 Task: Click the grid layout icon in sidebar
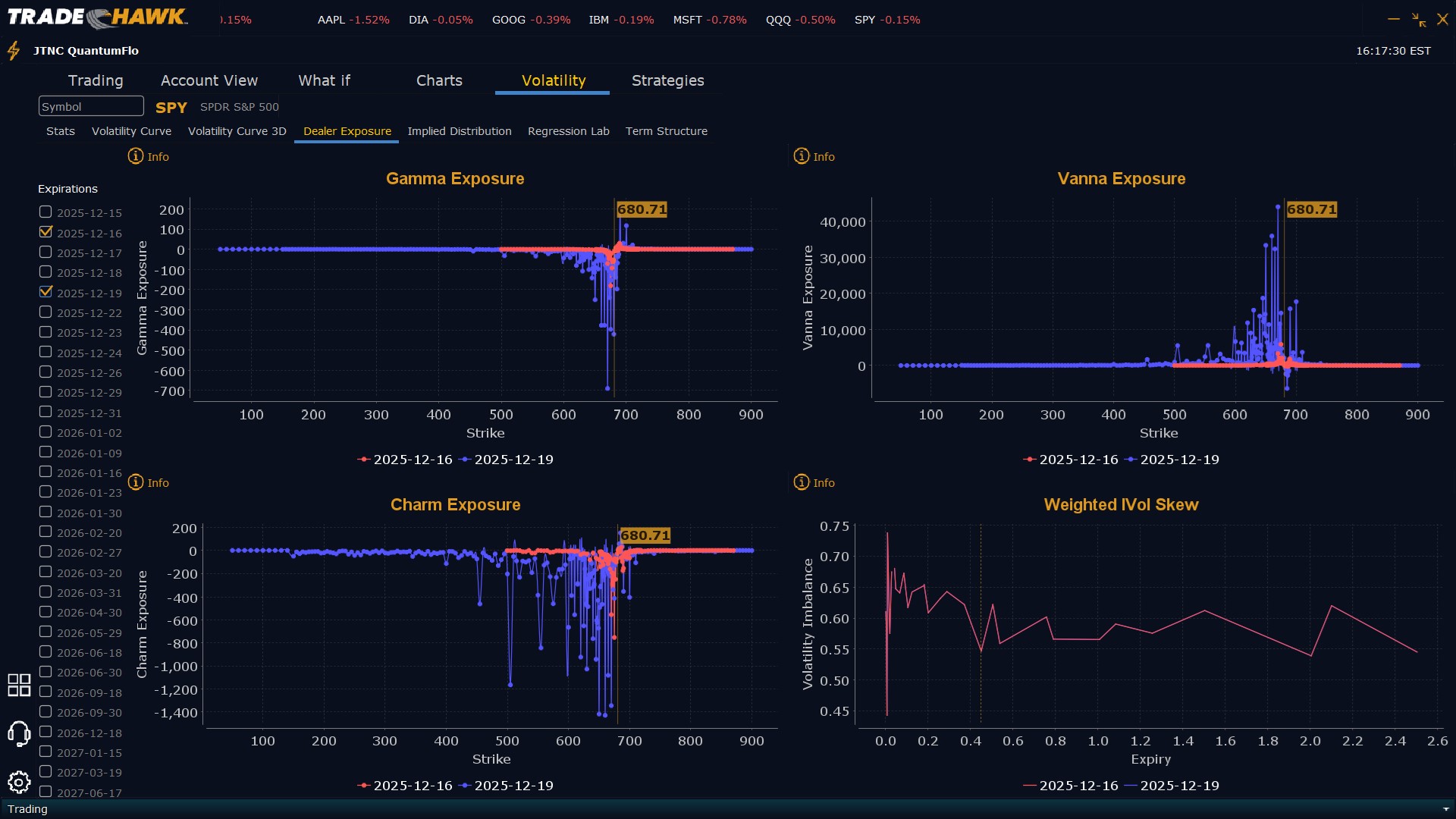[19, 685]
